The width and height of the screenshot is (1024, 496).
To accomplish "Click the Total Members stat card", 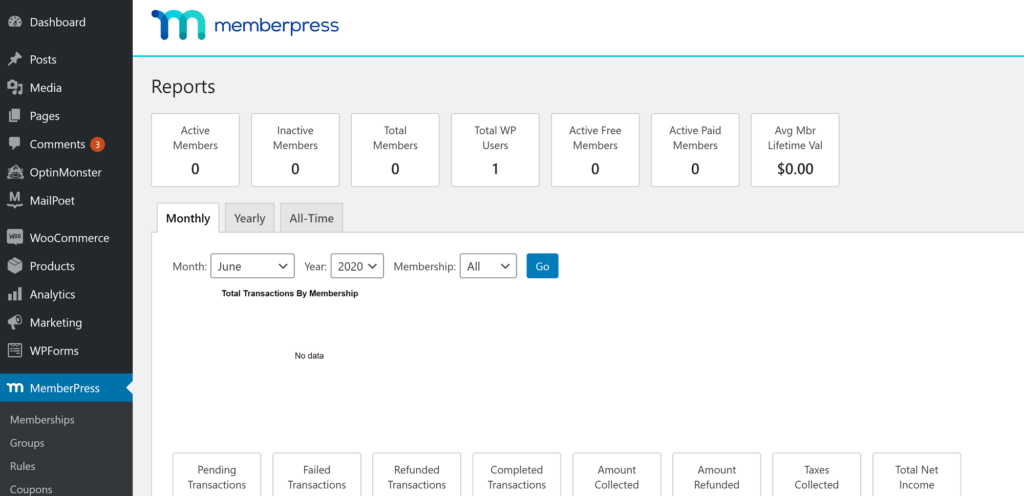I will 395,150.
